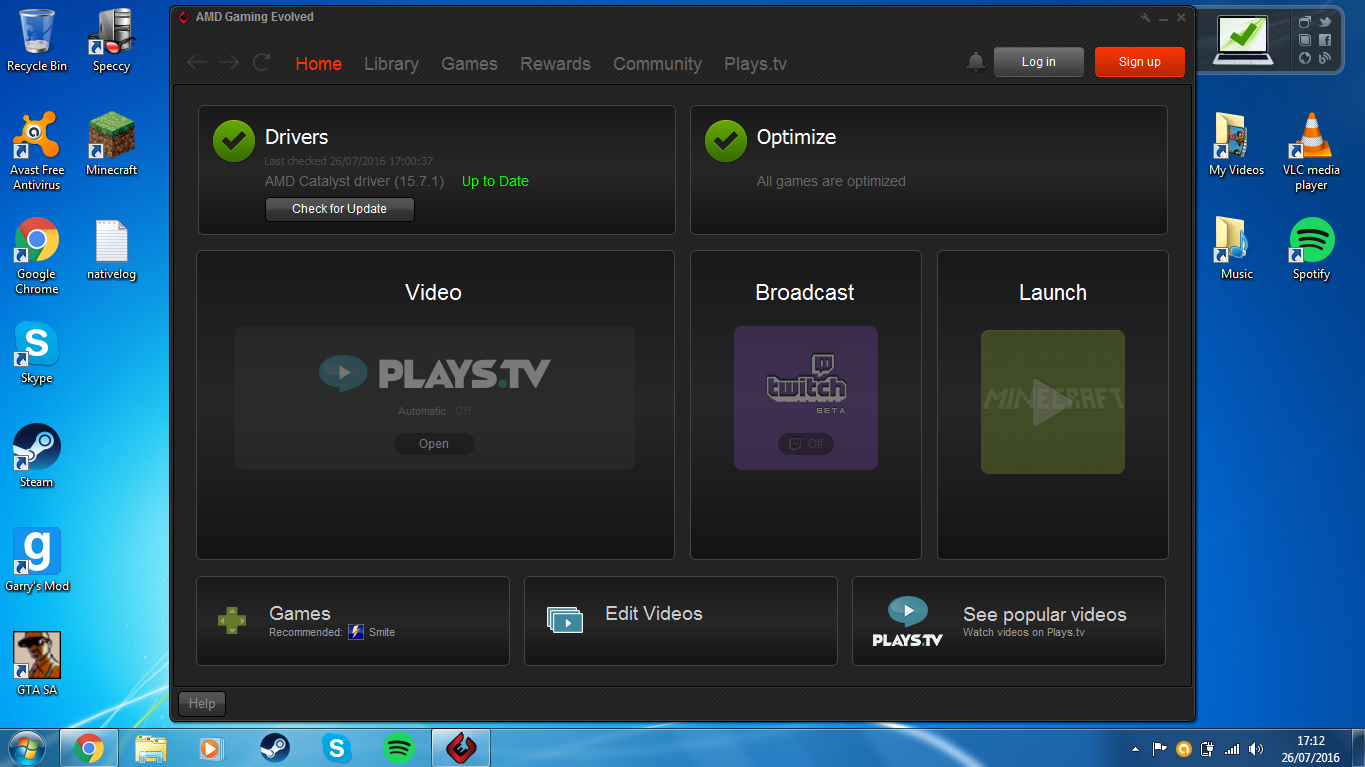Image resolution: width=1365 pixels, height=767 pixels.
Task: Click the Action Center flag in tray
Action: [x=1160, y=748]
